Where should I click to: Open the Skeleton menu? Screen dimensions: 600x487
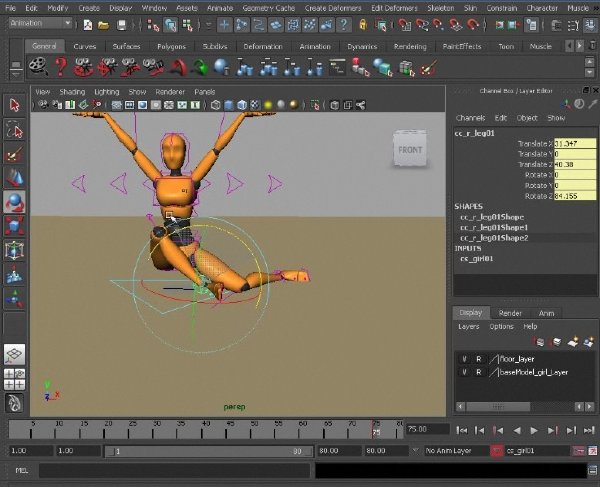pos(440,8)
